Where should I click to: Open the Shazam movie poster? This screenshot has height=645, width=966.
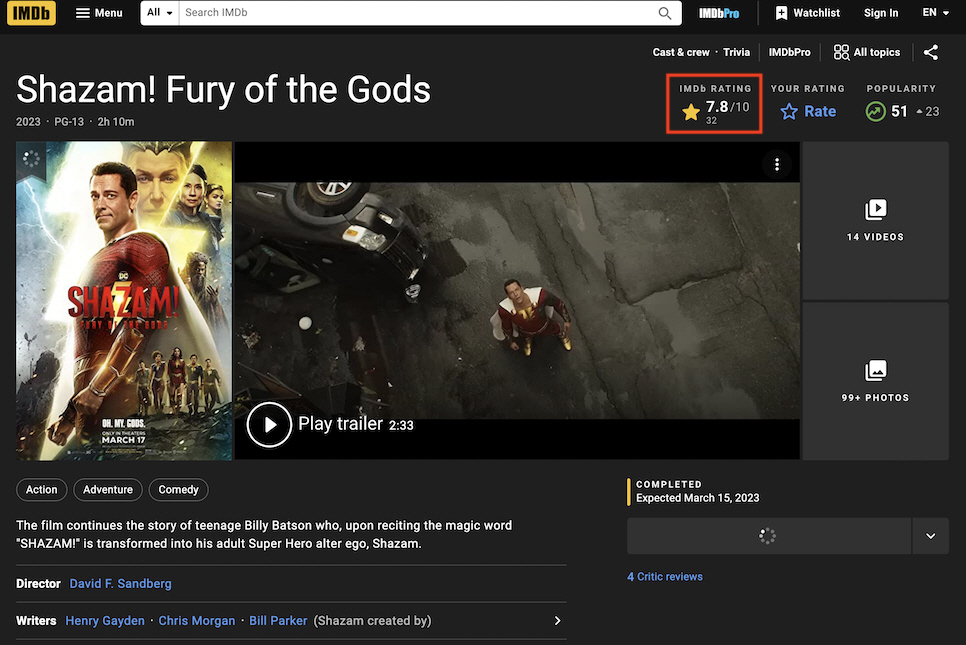(x=124, y=301)
